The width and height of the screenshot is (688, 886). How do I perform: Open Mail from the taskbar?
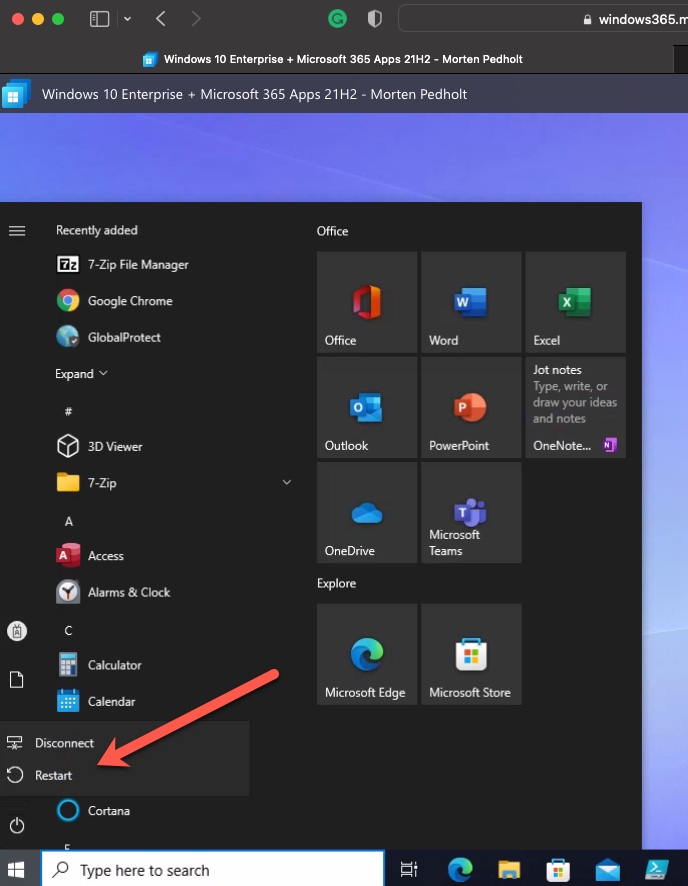pos(608,870)
